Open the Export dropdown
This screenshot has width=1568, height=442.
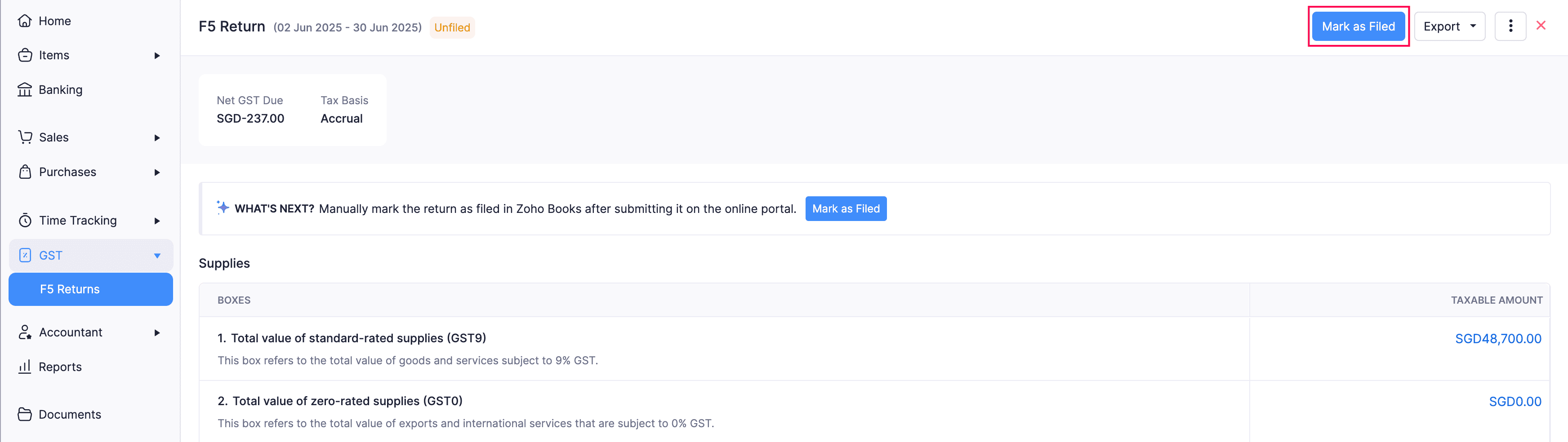click(x=1449, y=26)
